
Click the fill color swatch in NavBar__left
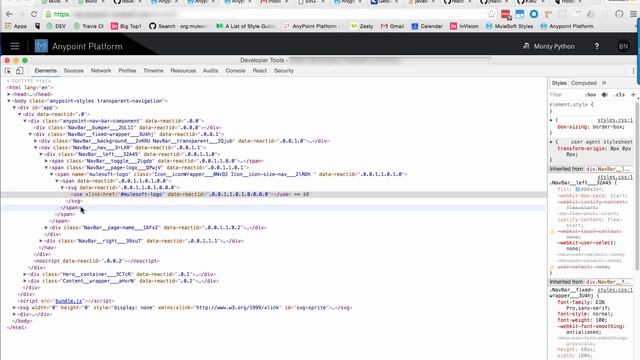(578, 189)
